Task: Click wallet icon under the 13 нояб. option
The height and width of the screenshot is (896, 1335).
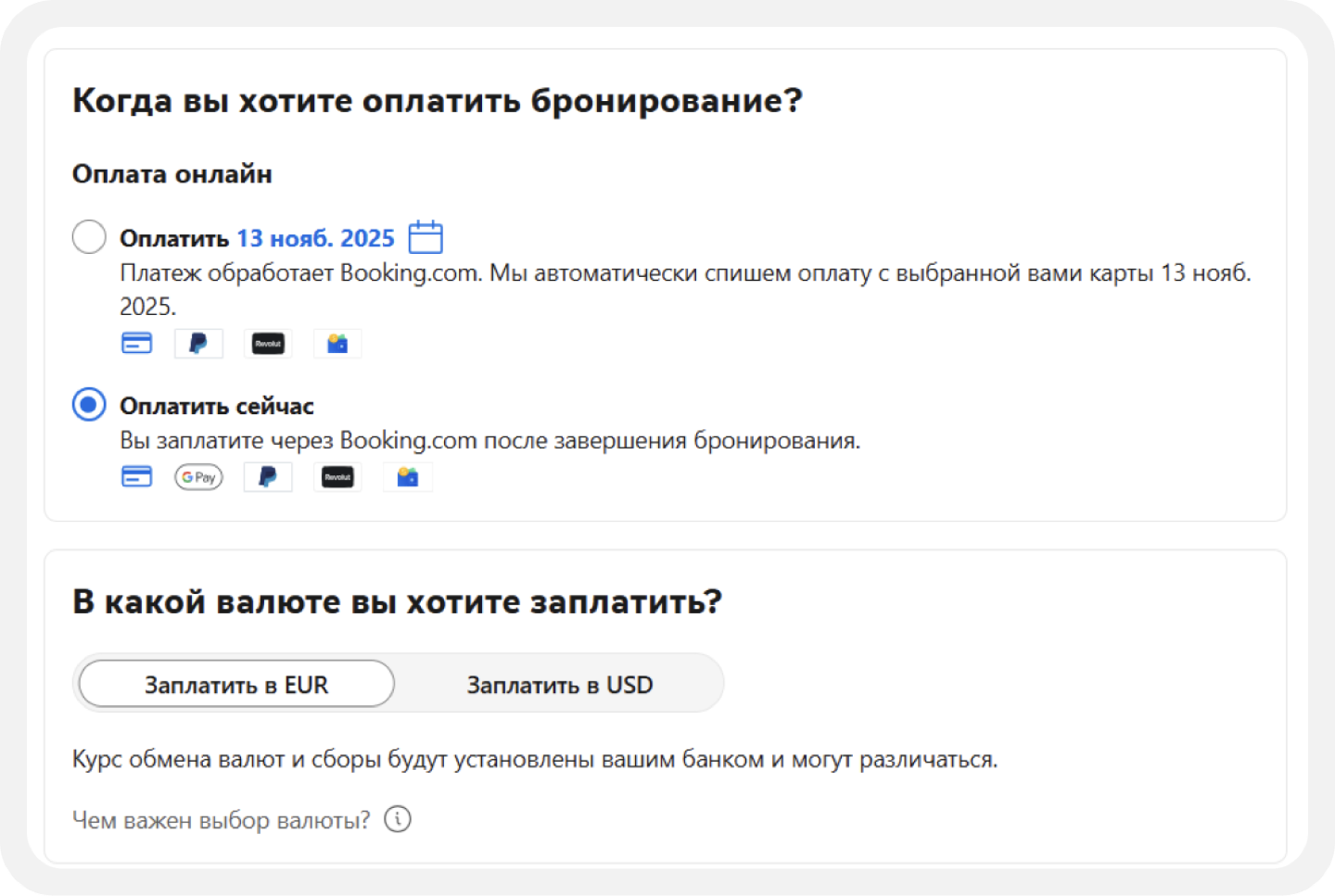Action: [x=337, y=344]
